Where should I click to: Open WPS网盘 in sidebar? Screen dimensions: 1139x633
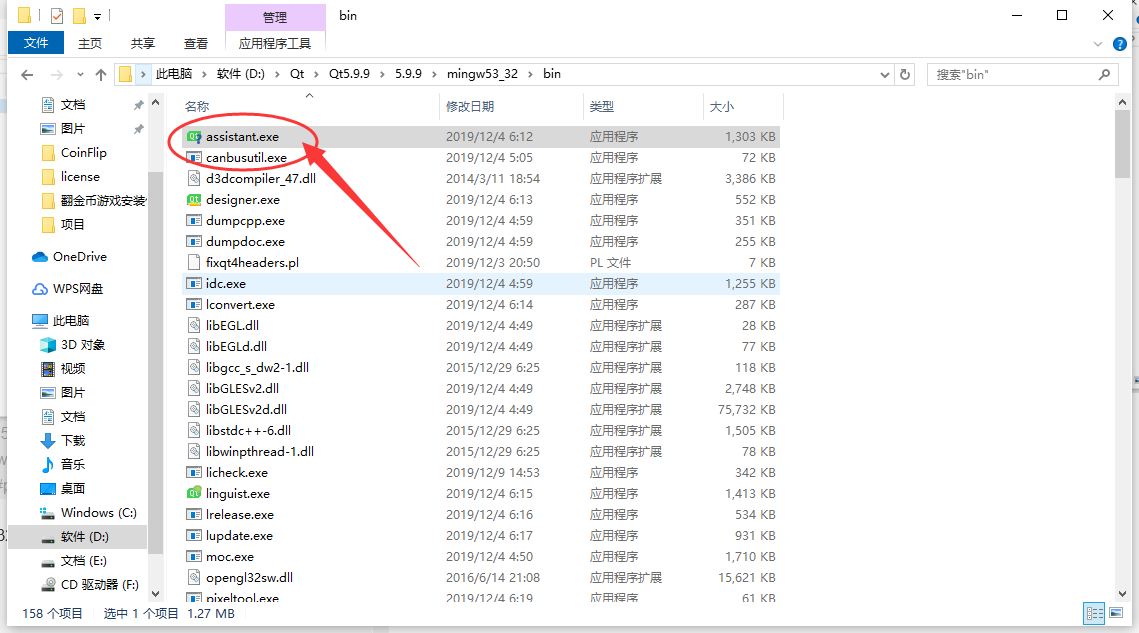[78, 289]
